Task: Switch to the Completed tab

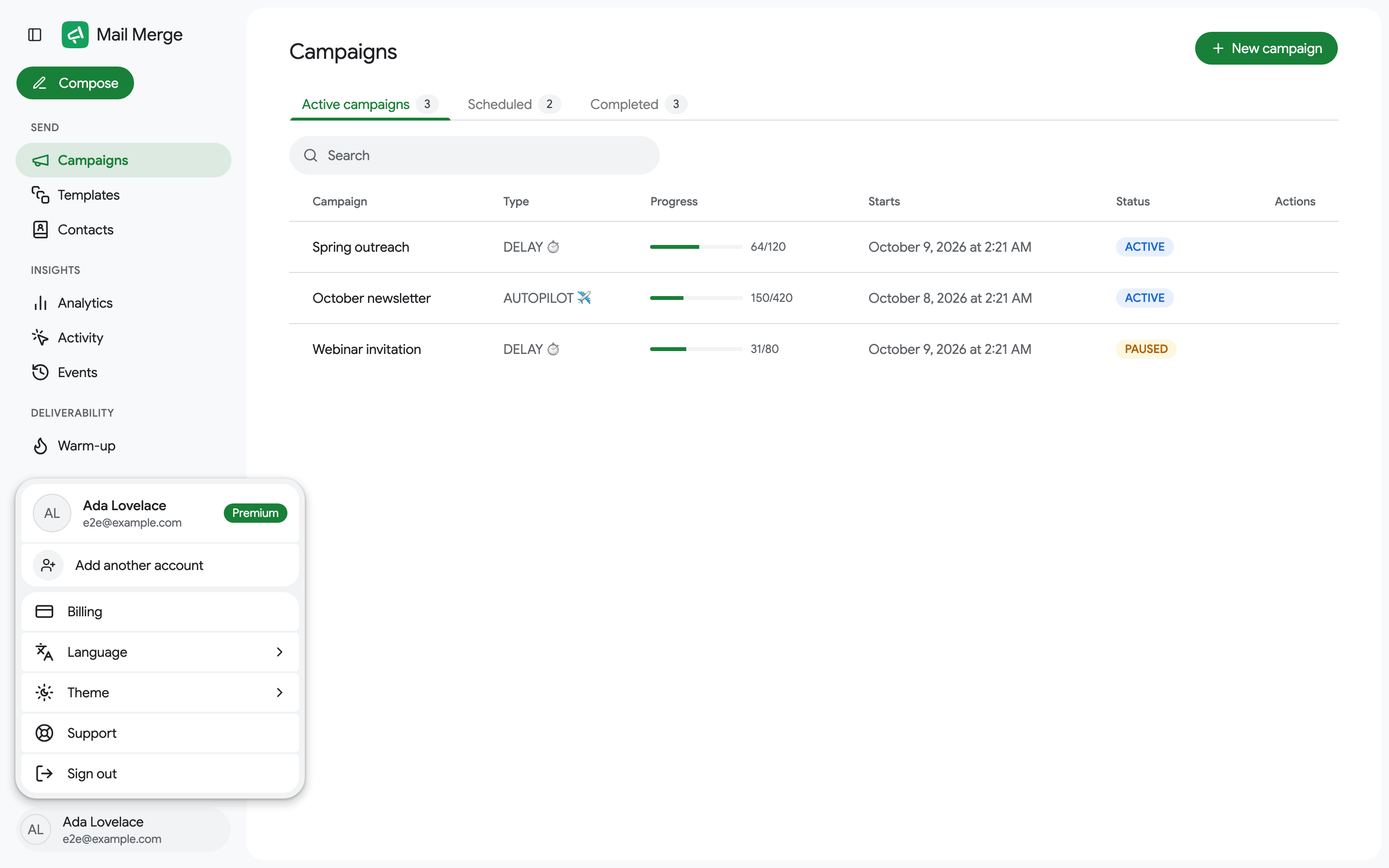Action: click(638, 105)
